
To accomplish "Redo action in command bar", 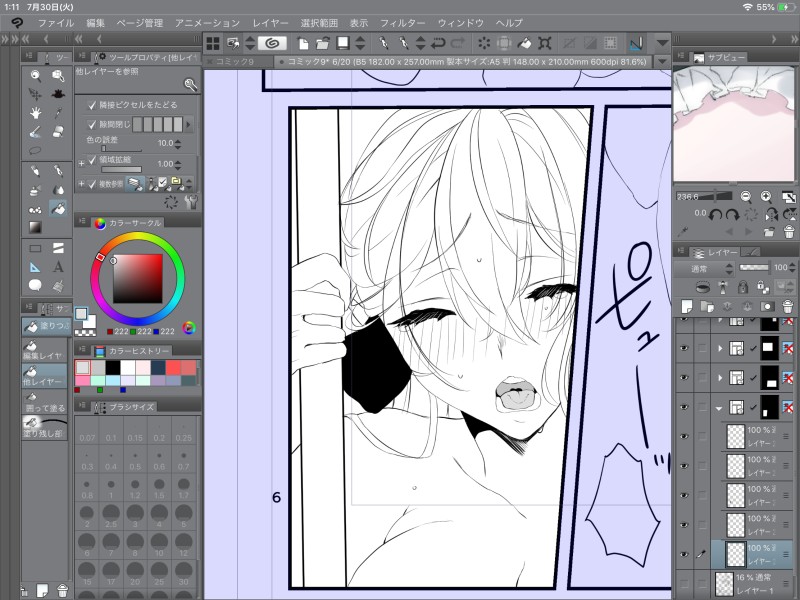I will 458,43.
